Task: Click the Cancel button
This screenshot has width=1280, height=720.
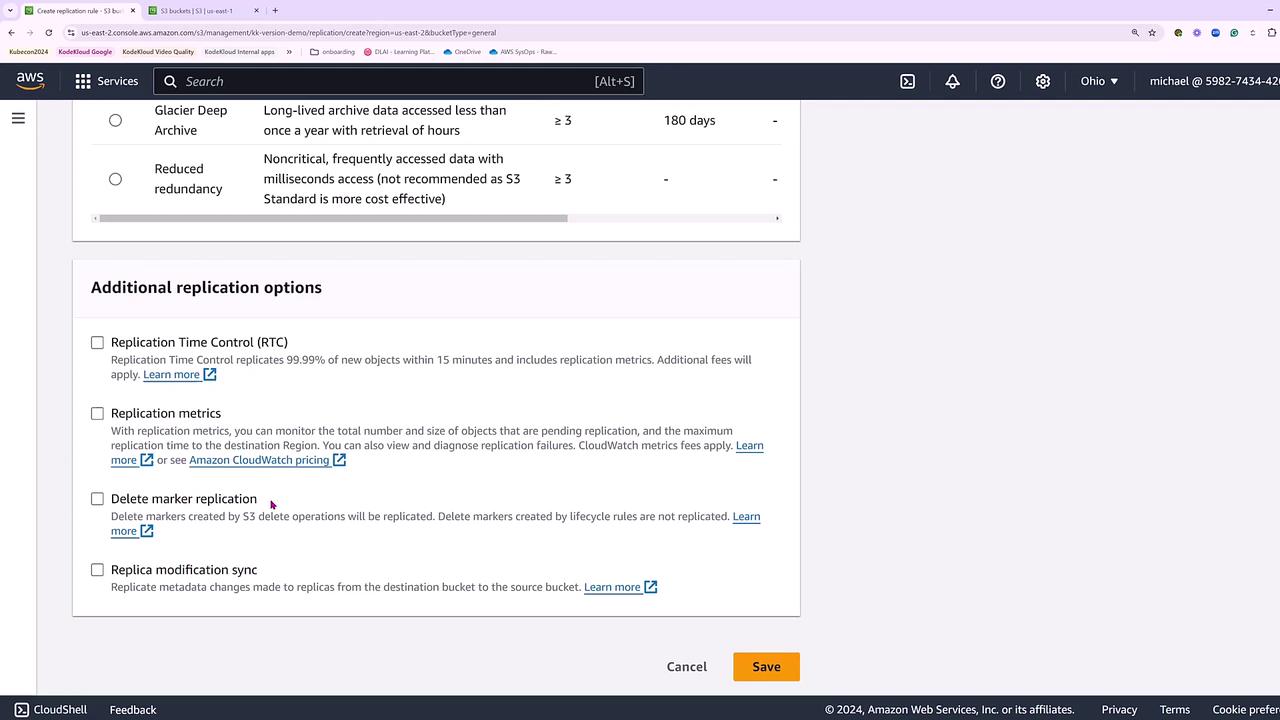Action: tap(687, 667)
